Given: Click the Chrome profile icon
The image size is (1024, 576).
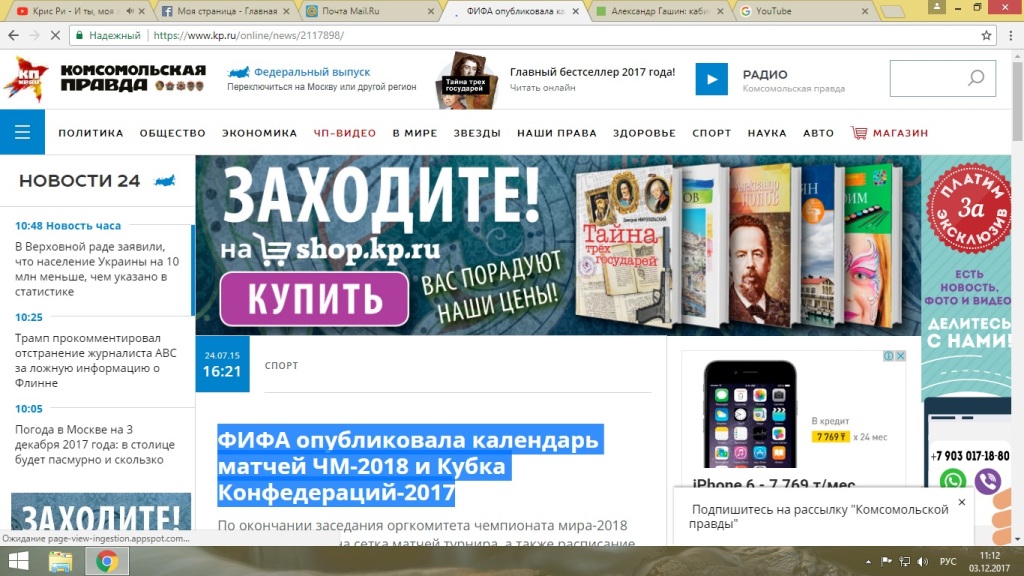Looking at the screenshot, I should tap(936, 7).
